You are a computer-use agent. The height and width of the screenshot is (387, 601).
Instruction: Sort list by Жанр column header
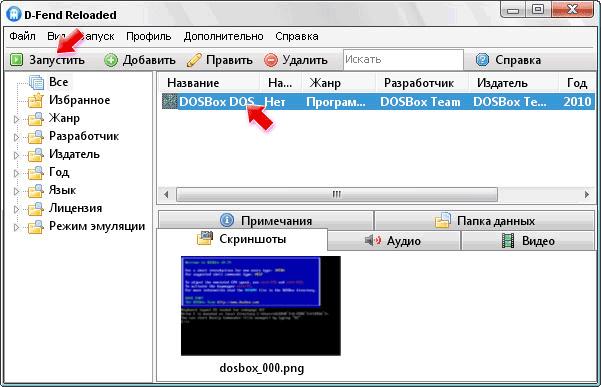click(339, 83)
